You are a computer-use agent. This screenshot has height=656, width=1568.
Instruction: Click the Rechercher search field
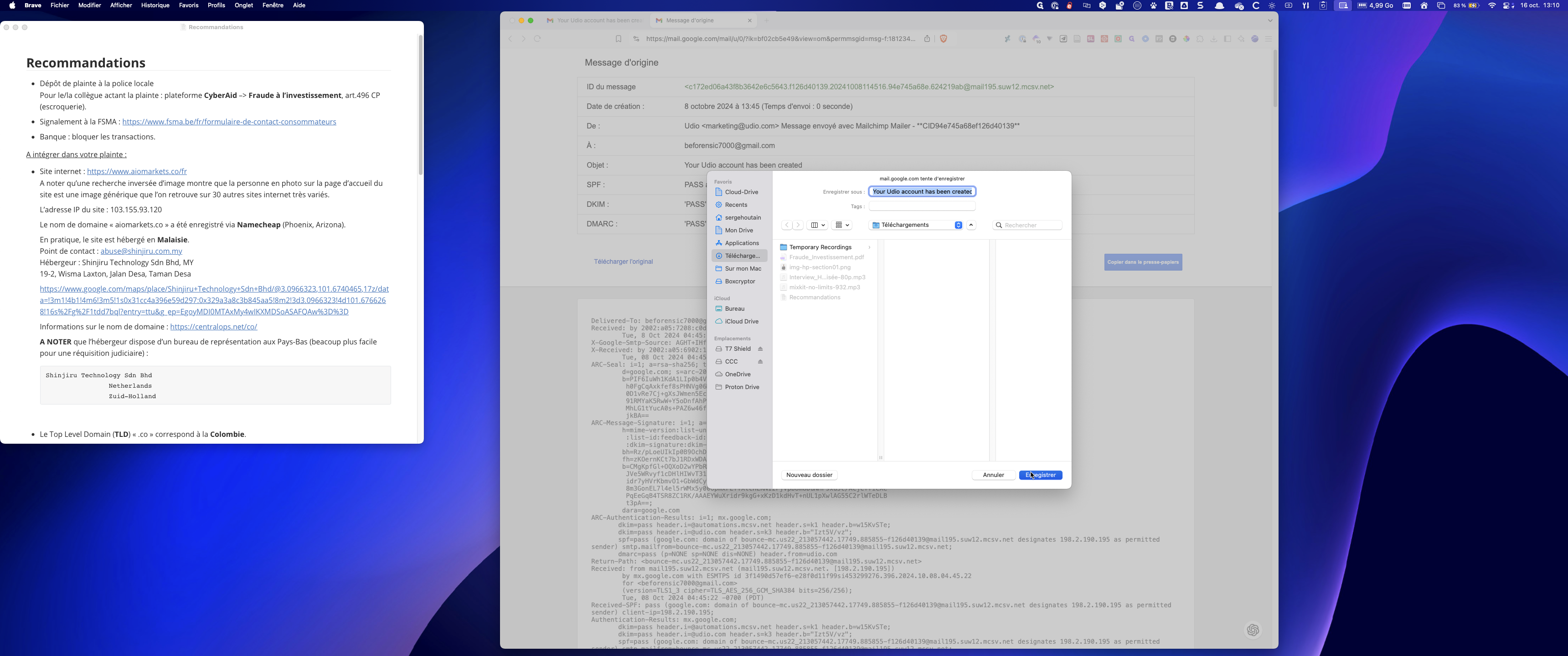pyautogui.click(x=1027, y=225)
